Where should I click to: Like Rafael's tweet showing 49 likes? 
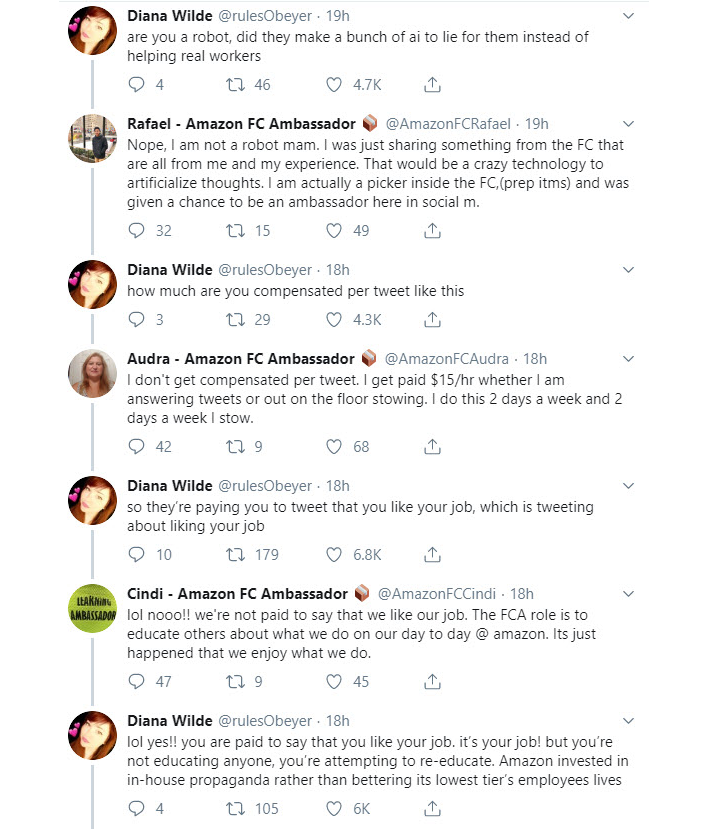(x=334, y=231)
